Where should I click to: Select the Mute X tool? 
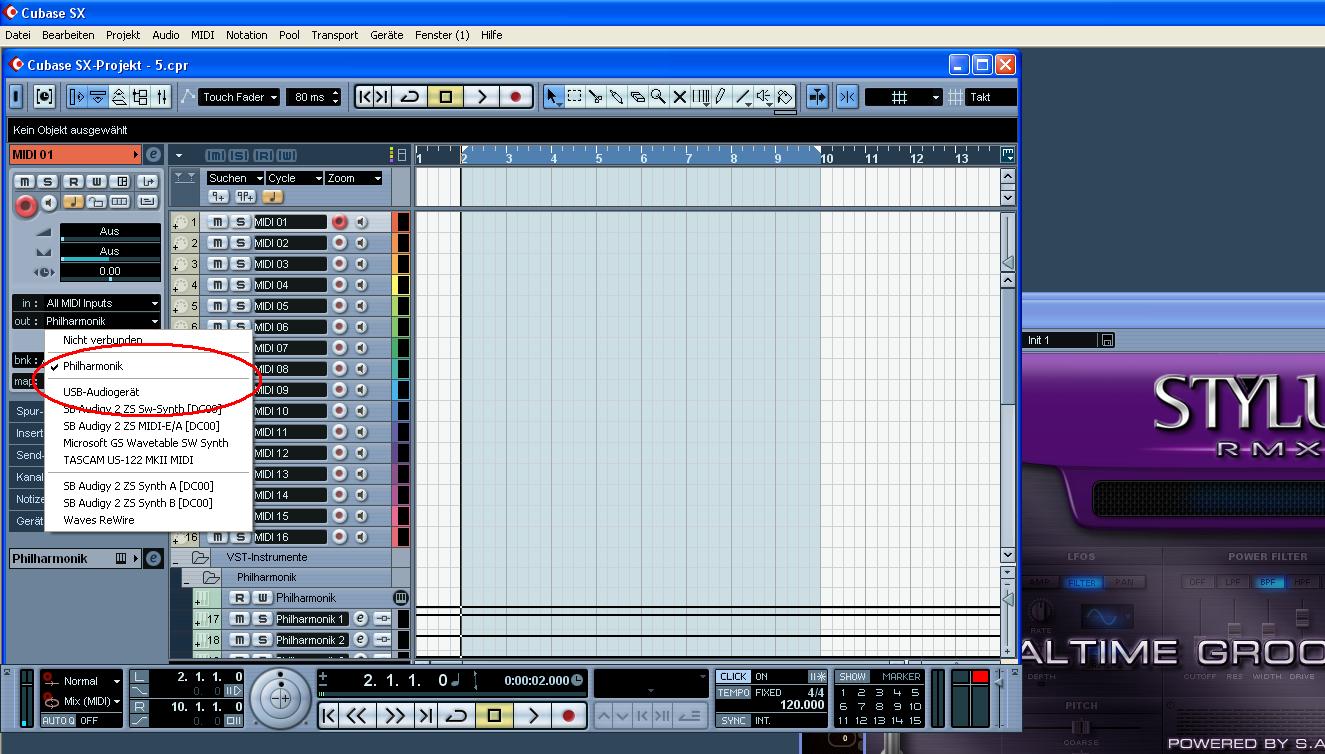[x=680, y=97]
